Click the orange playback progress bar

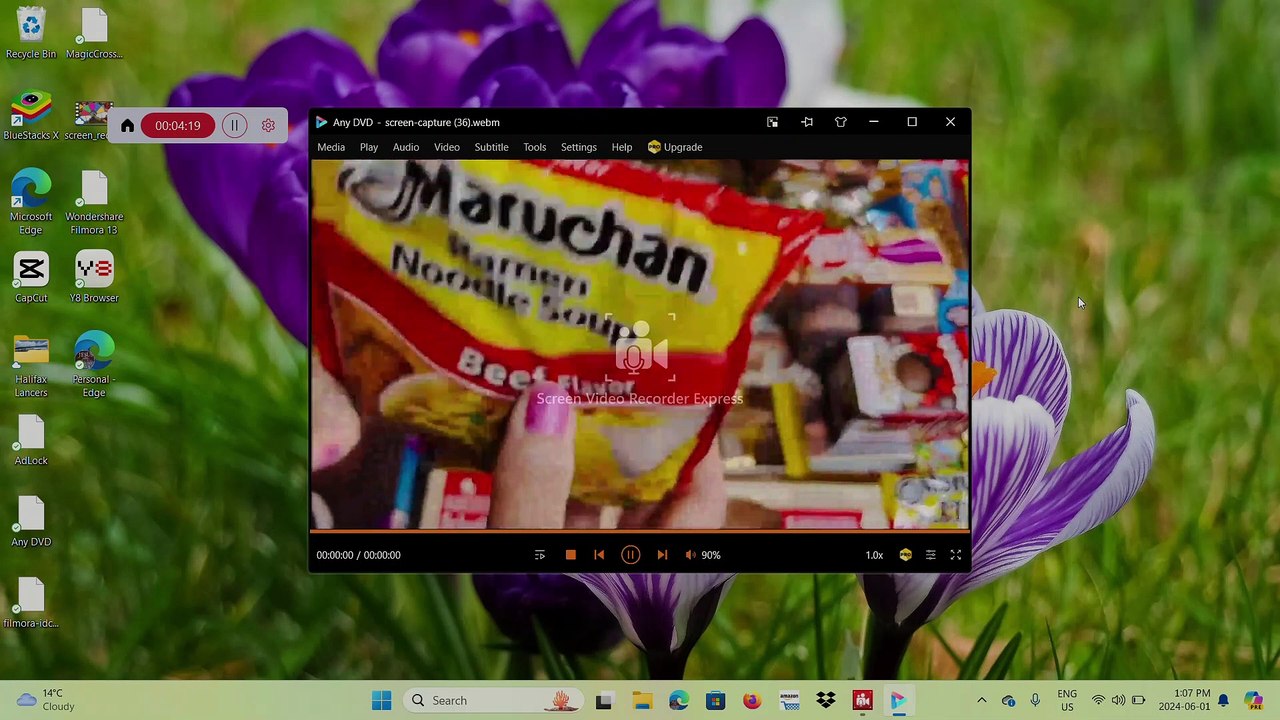click(x=640, y=530)
